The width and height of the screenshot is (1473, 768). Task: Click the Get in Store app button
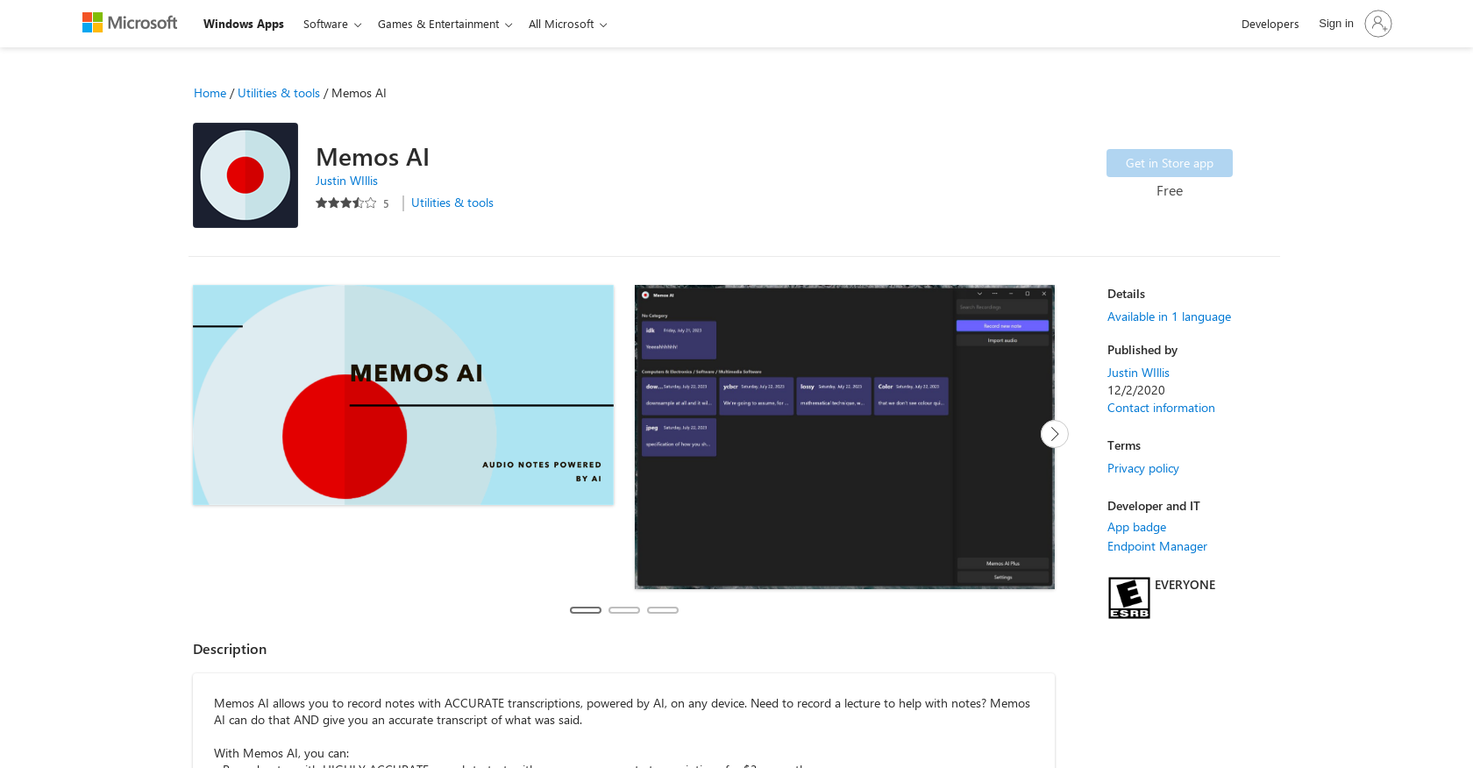pyautogui.click(x=1169, y=162)
